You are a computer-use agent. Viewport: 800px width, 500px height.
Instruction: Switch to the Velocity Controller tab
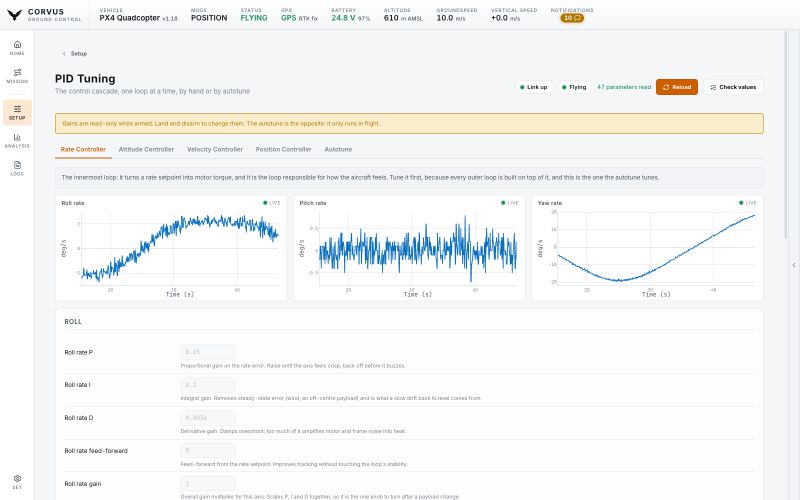click(215, 149)
